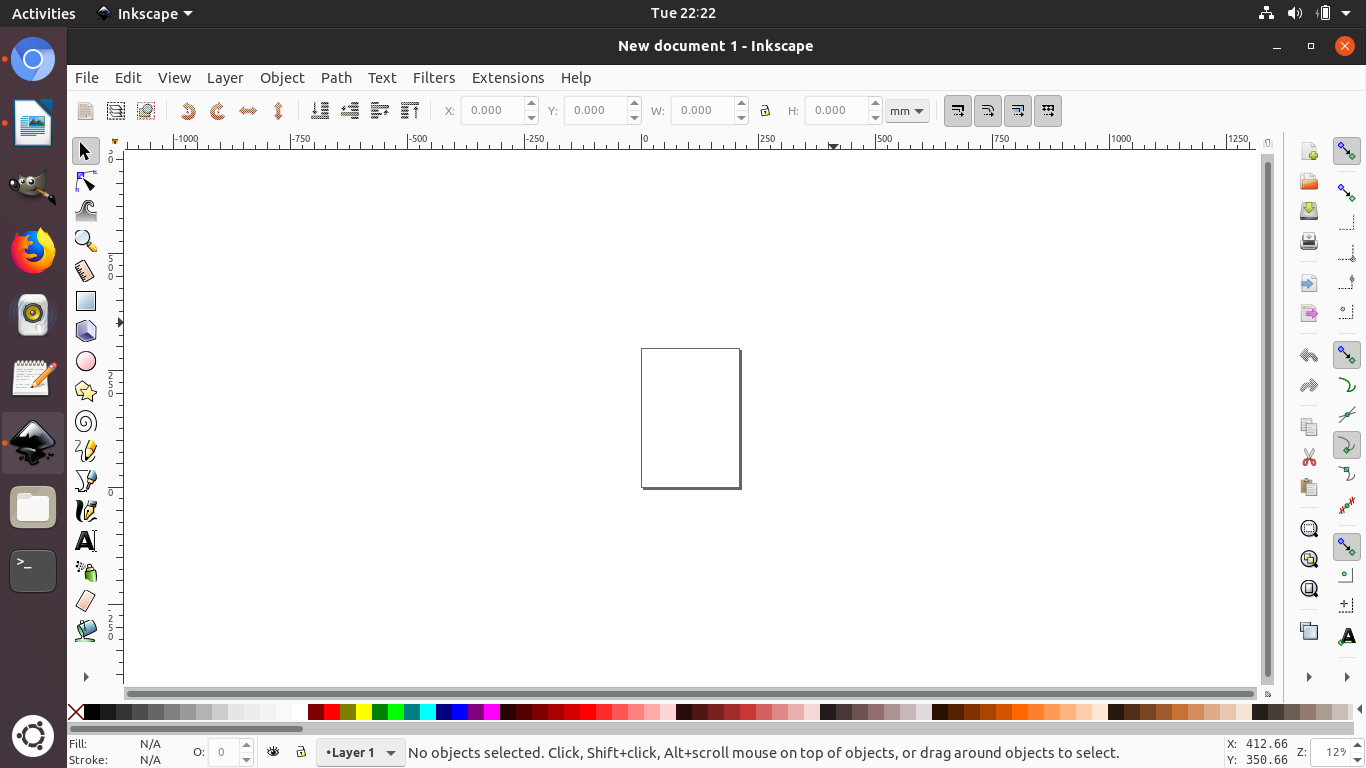1366x768 pixels.
Task: Toggle move patterns with objects
Action: pos(1048,111)
